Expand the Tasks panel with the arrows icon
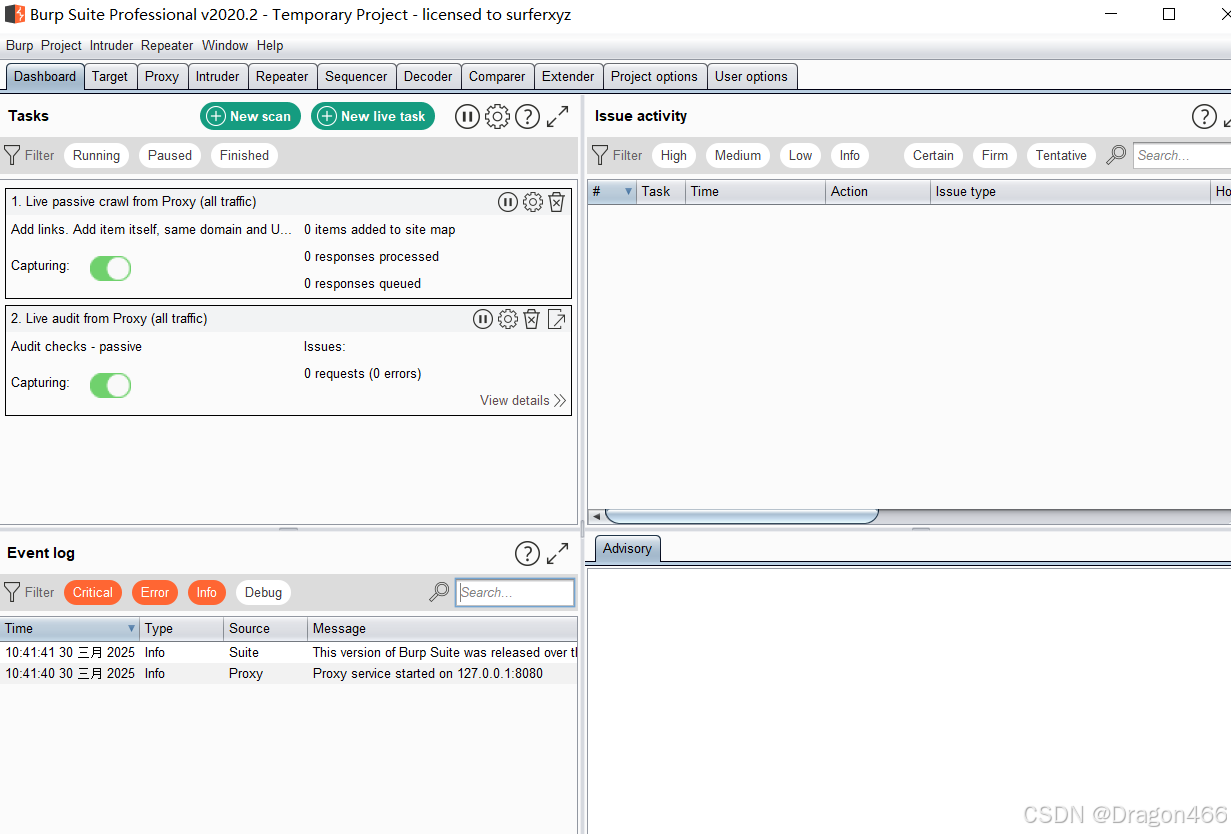Viewport: 1231px width, 834px height. [557, 116]
